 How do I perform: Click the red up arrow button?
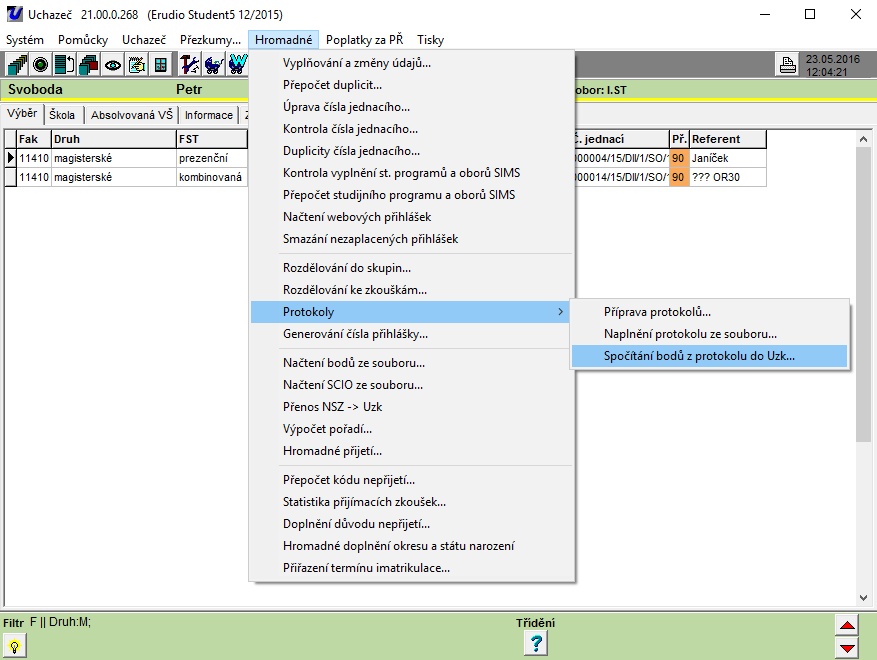click(847, 626)
